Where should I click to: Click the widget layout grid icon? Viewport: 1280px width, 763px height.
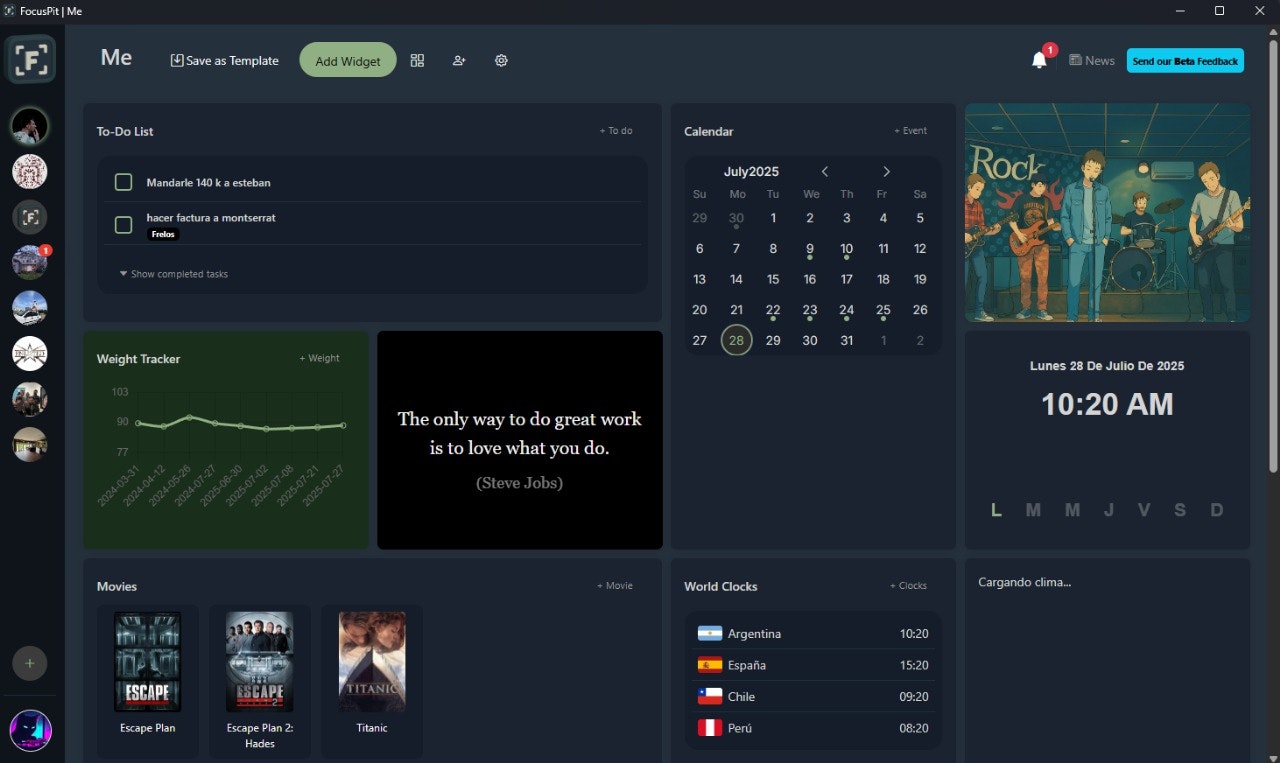pos(417,60)
